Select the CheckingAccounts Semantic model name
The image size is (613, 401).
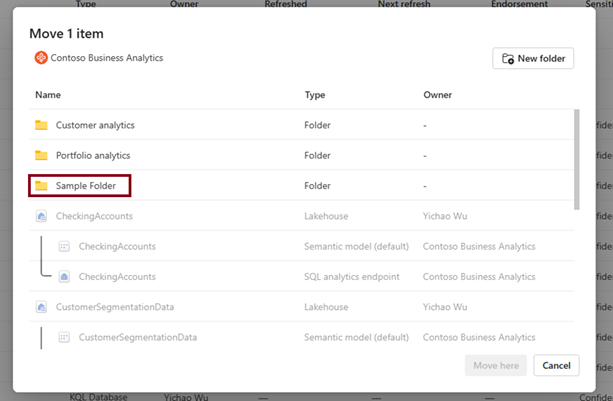117,247
